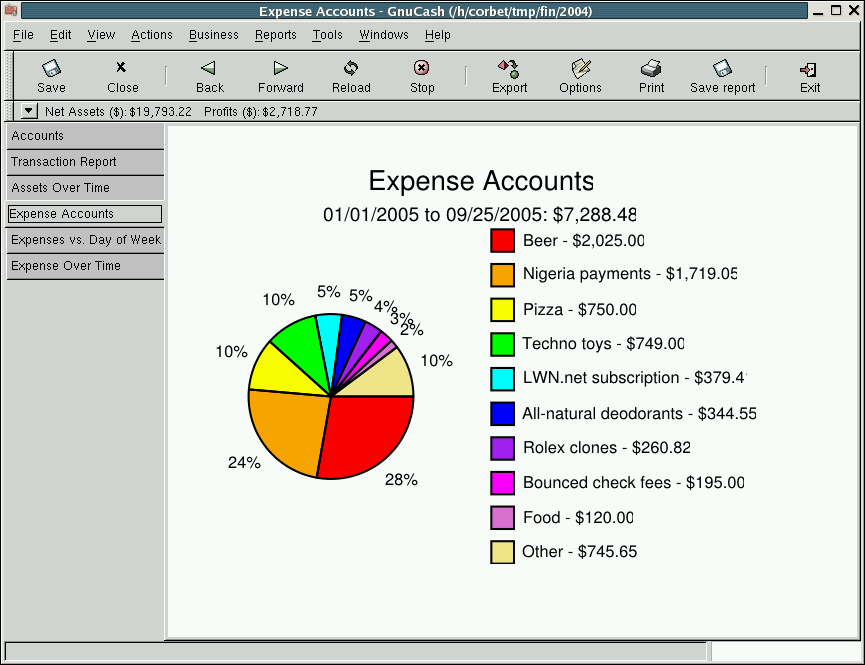This screenshot has width=865, height=665.
Task: Click the Save toolbar icon
Action: (x=51, y=69)
